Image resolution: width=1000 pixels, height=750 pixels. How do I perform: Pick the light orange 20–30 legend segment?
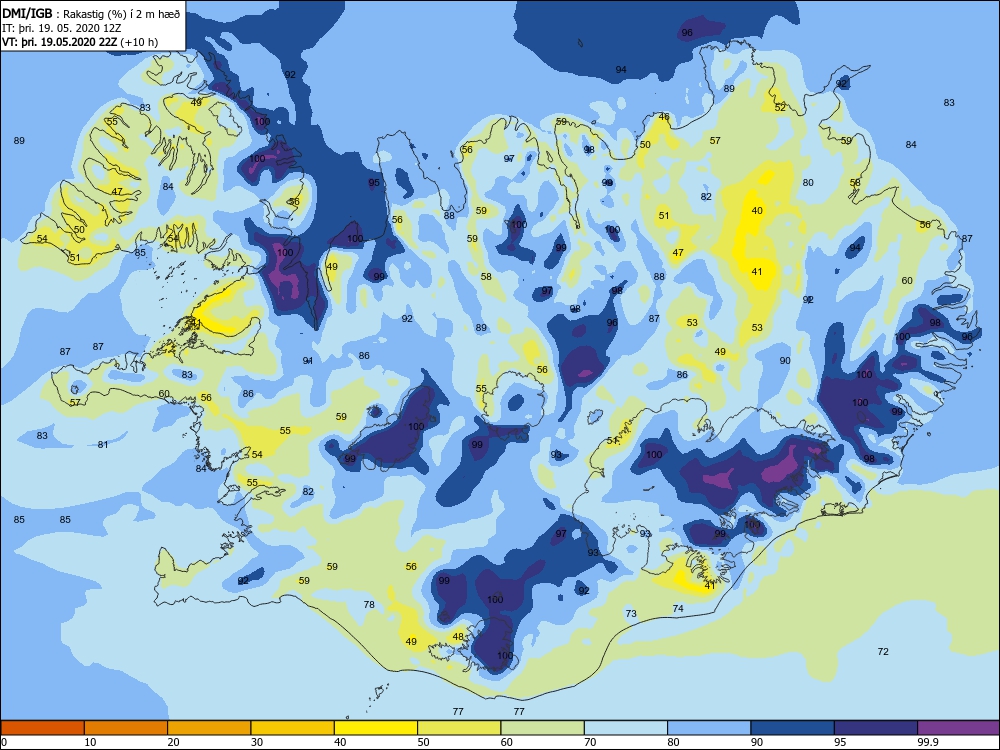(209, 728)
